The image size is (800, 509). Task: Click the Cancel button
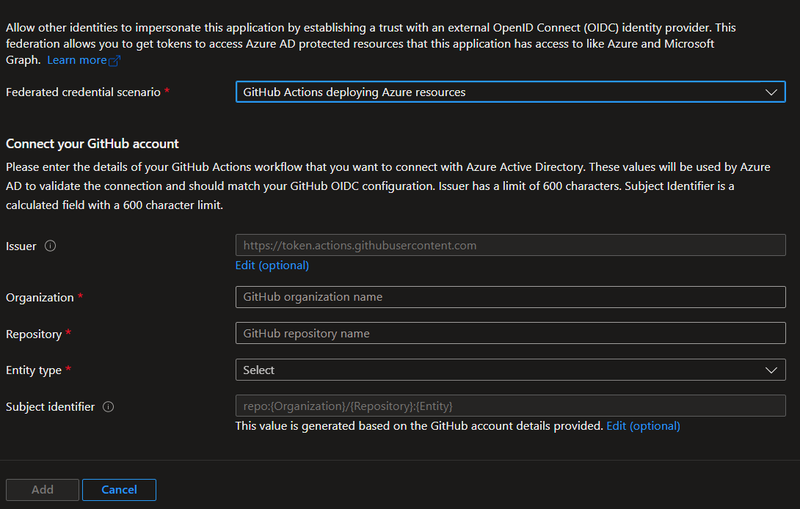point(119,490)
